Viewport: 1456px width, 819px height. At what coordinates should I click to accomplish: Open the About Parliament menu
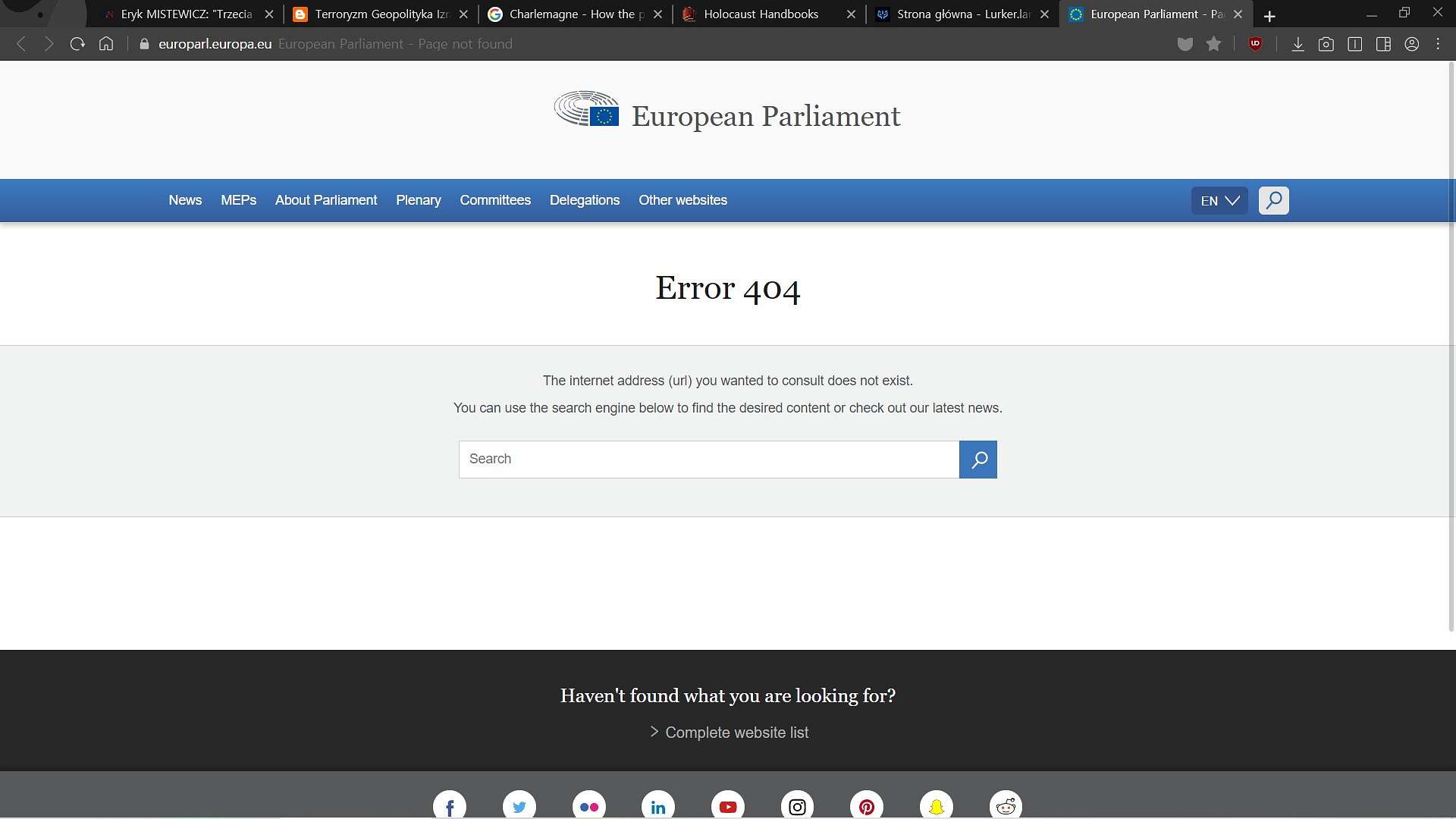tap(326, 200)
